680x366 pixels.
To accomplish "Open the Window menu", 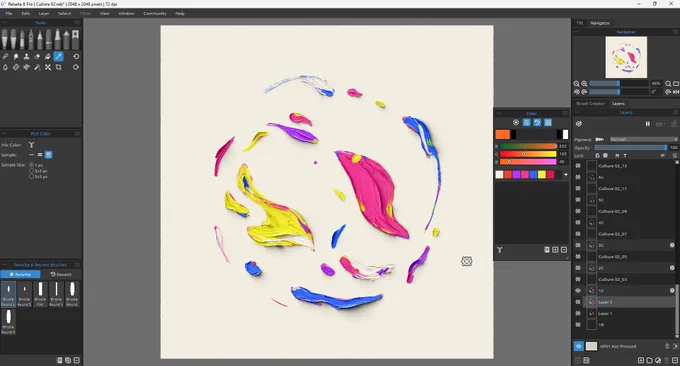I will [x=126, y=13].
